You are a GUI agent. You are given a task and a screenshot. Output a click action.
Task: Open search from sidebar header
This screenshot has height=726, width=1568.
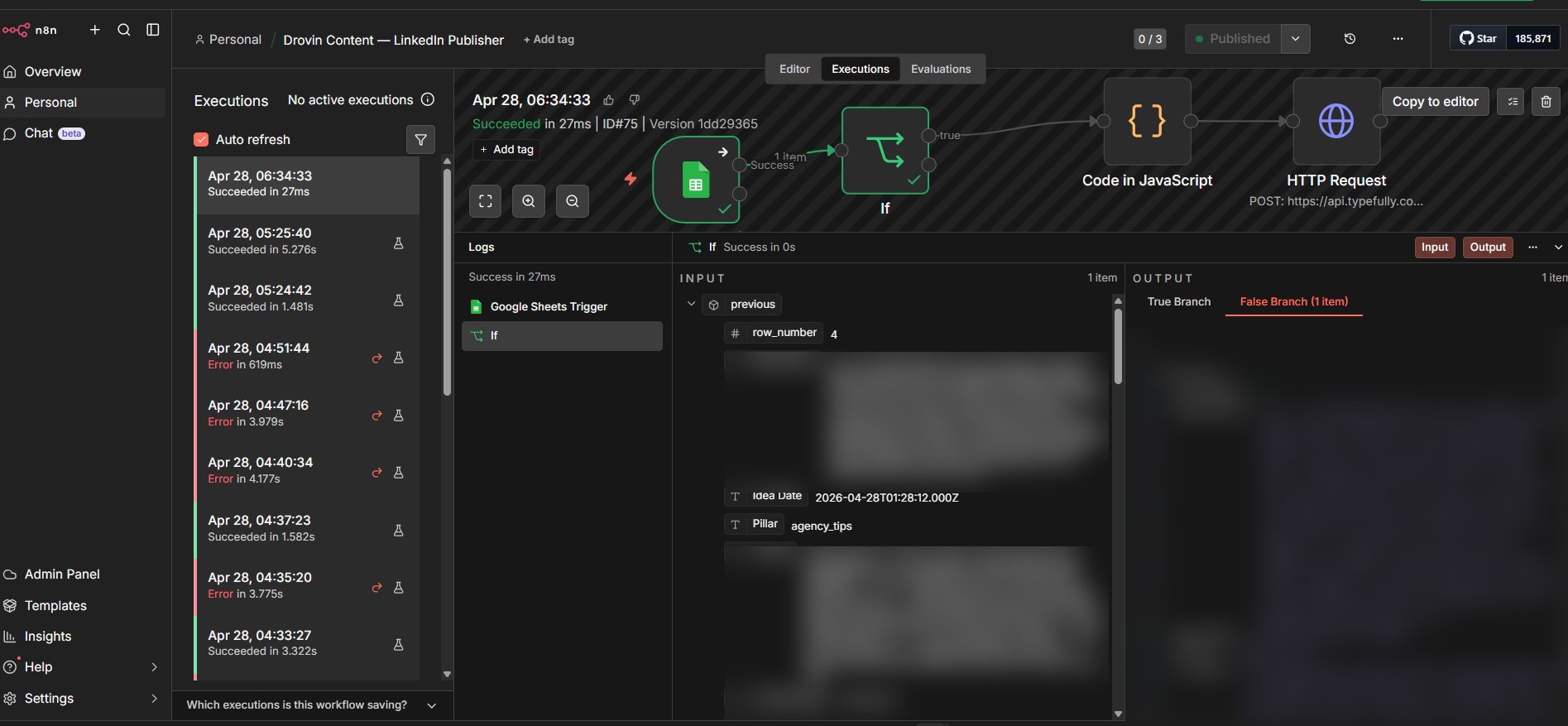click(124, 30)
